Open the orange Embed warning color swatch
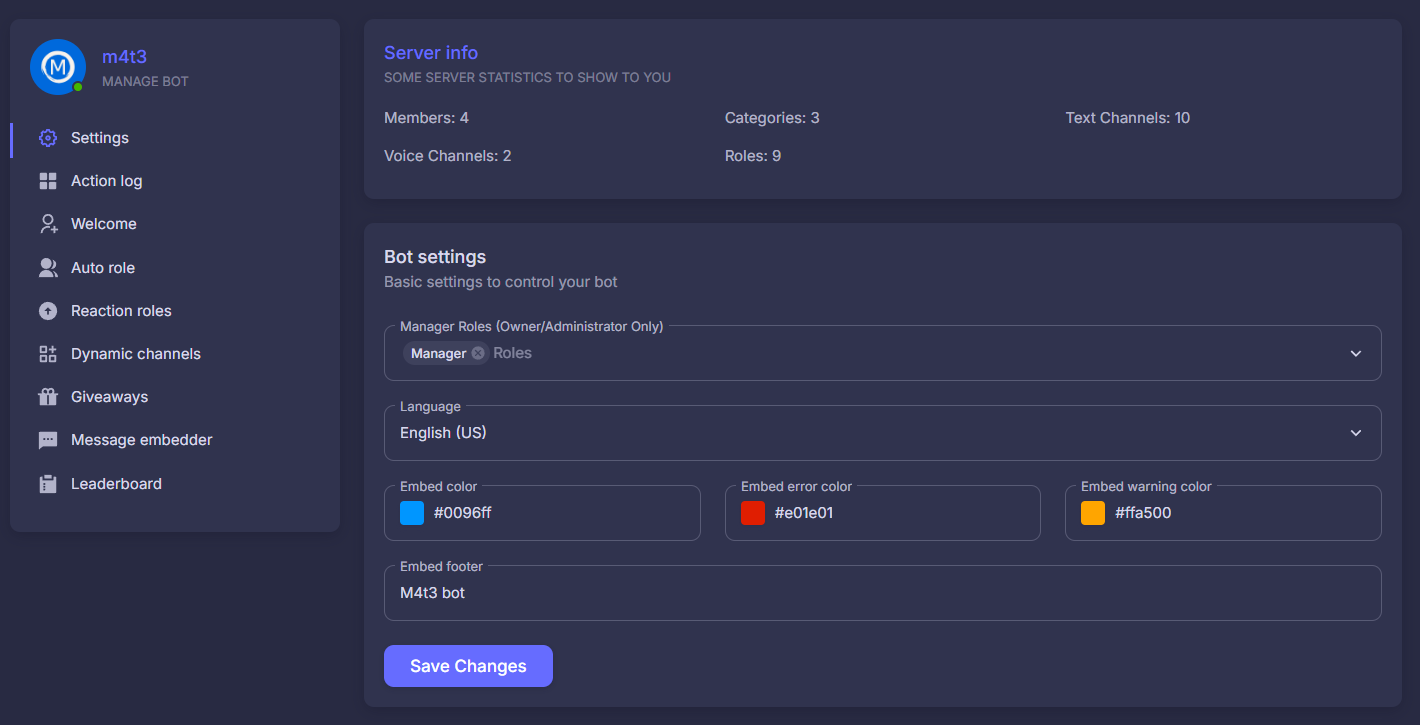The image size is (1420, 725). tap(1093, 513)
